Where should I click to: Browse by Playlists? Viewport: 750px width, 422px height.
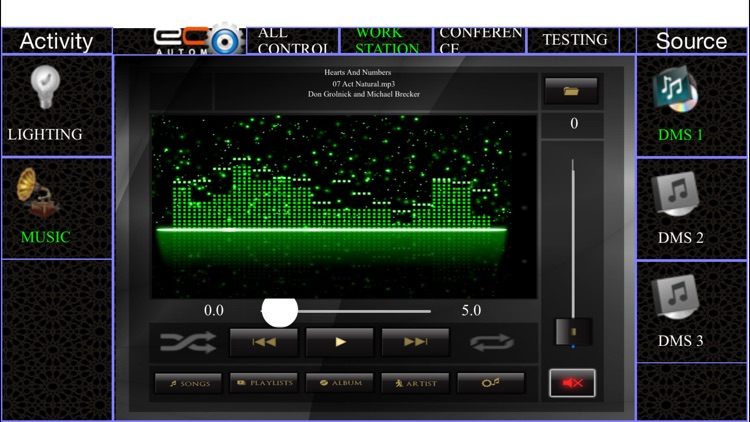point(264,383)
